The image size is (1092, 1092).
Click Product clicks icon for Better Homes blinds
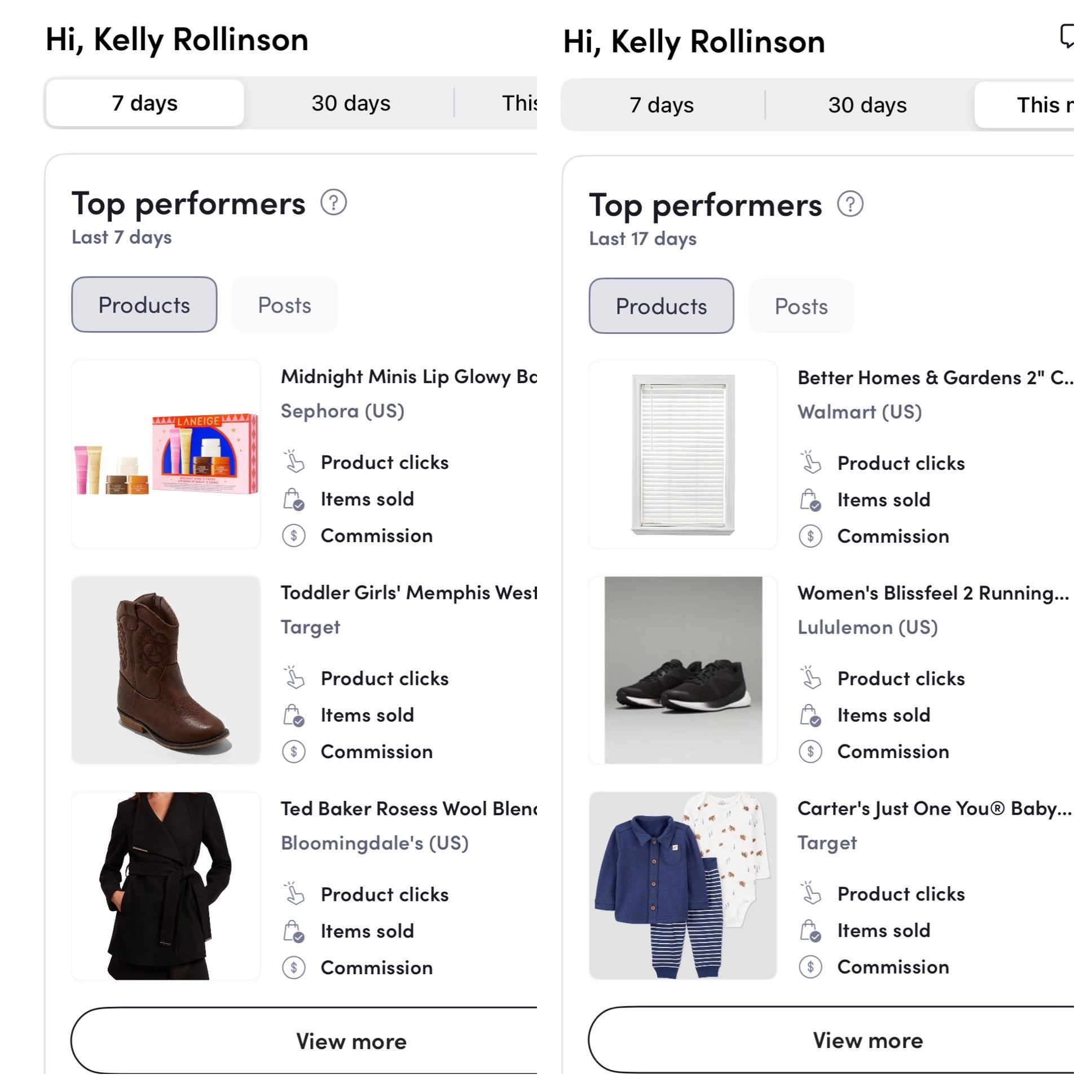pos(811,463)
